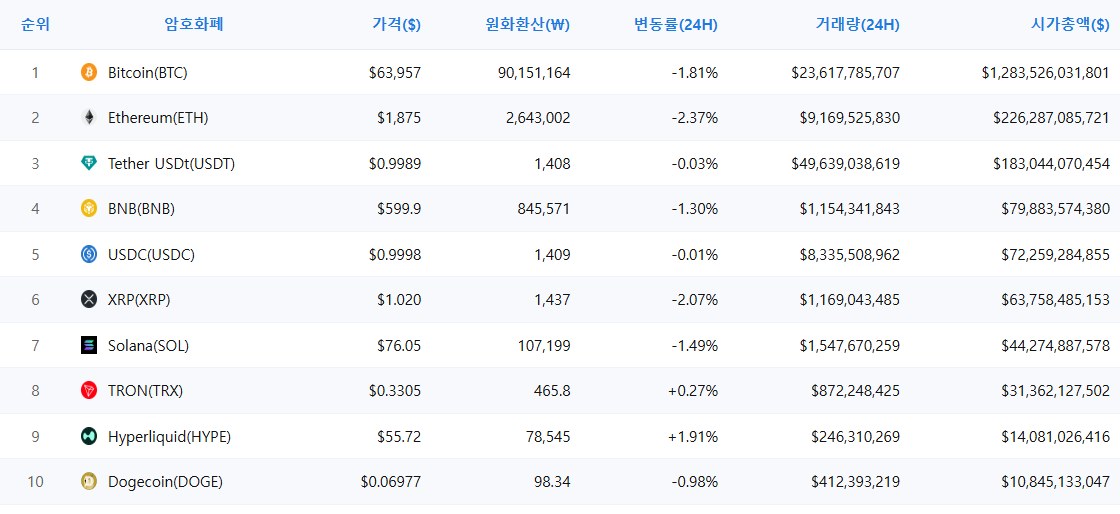The image size is (1120, 514).
Task: Open the Solana(SOL) name link
Action: click(x=149, y=346)
